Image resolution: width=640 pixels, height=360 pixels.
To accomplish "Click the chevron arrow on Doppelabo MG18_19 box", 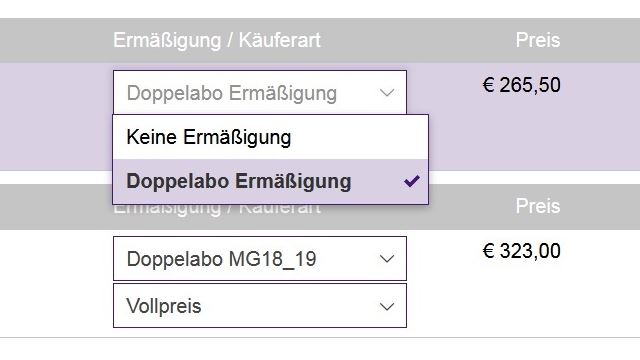I will coord(387,259).
